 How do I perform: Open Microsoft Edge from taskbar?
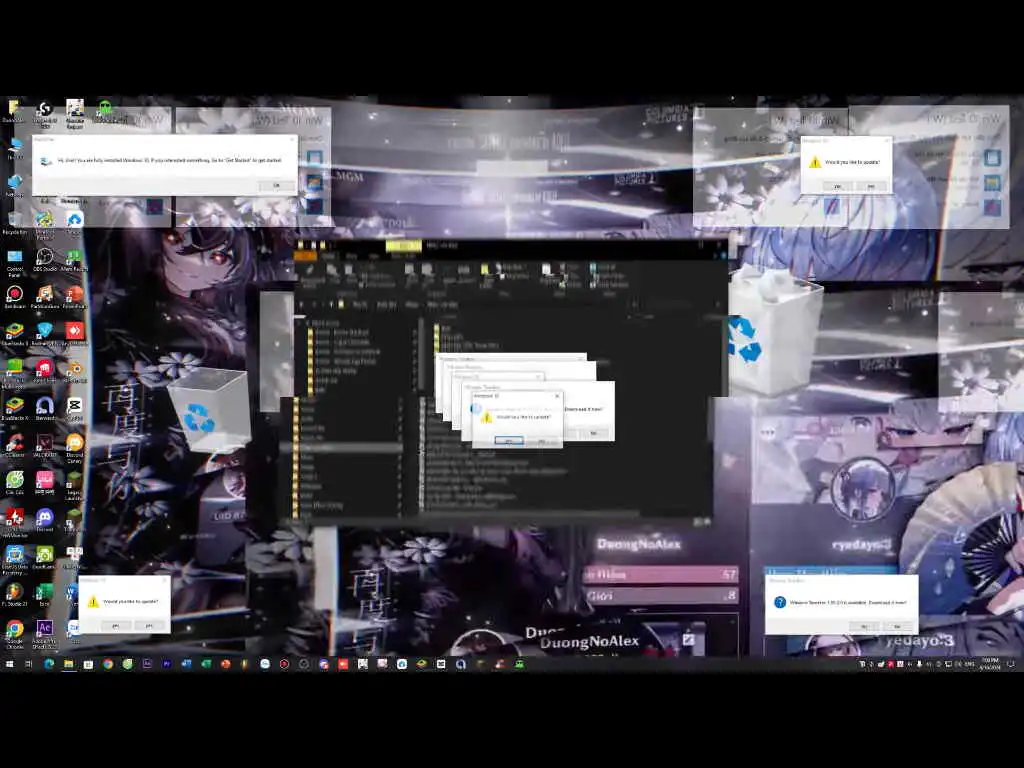(x=49, y=664)
